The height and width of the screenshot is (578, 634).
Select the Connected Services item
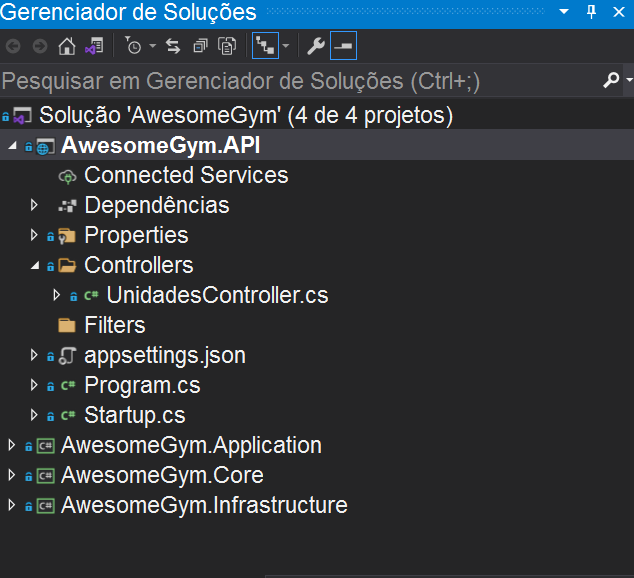point(186,175)
